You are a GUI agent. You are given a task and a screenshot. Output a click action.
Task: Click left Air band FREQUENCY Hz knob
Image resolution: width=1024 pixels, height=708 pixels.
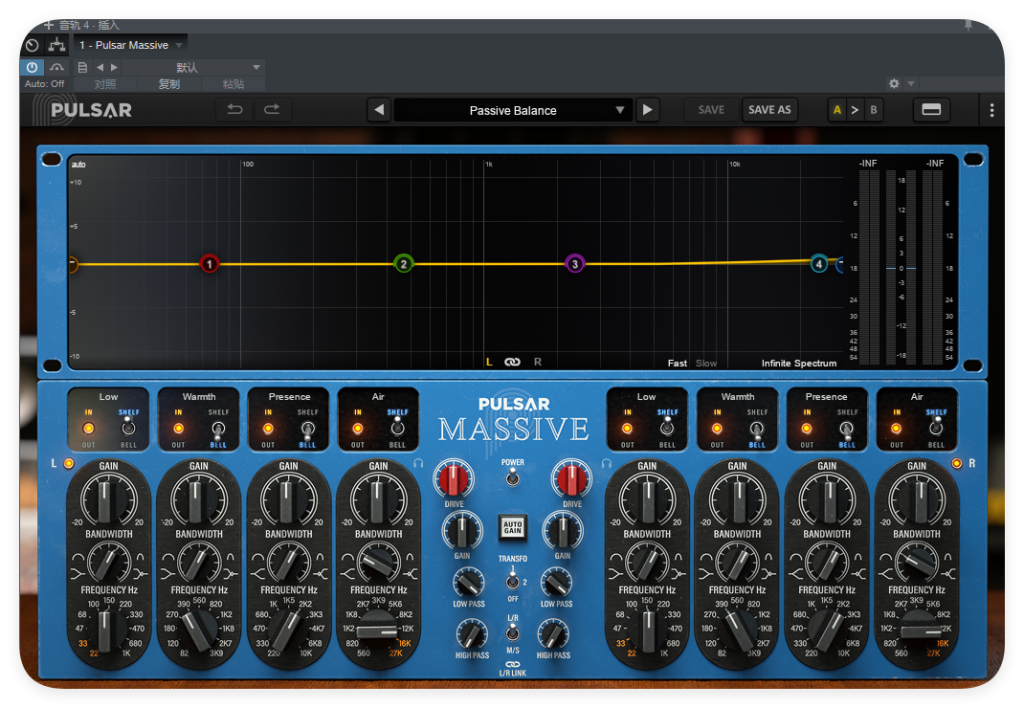coord(378,630)
